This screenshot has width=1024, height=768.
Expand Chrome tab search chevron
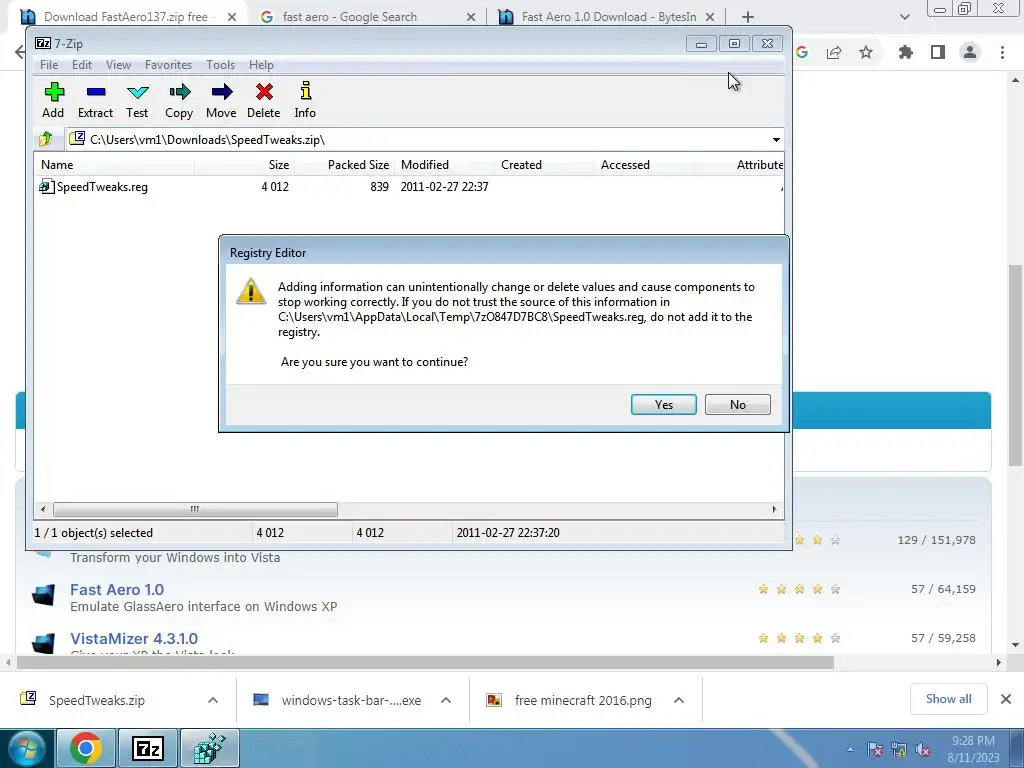click(904, 17)
